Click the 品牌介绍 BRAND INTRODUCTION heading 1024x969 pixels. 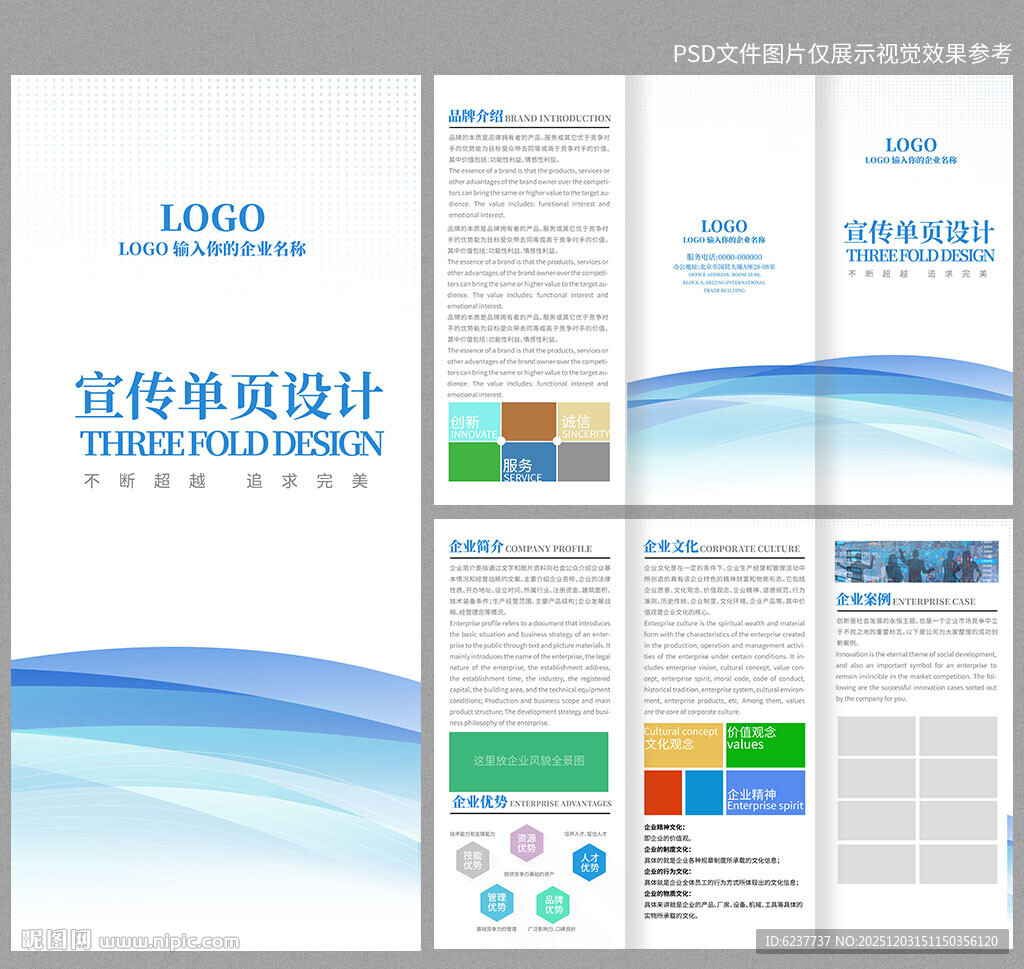[x=530, y=117]
